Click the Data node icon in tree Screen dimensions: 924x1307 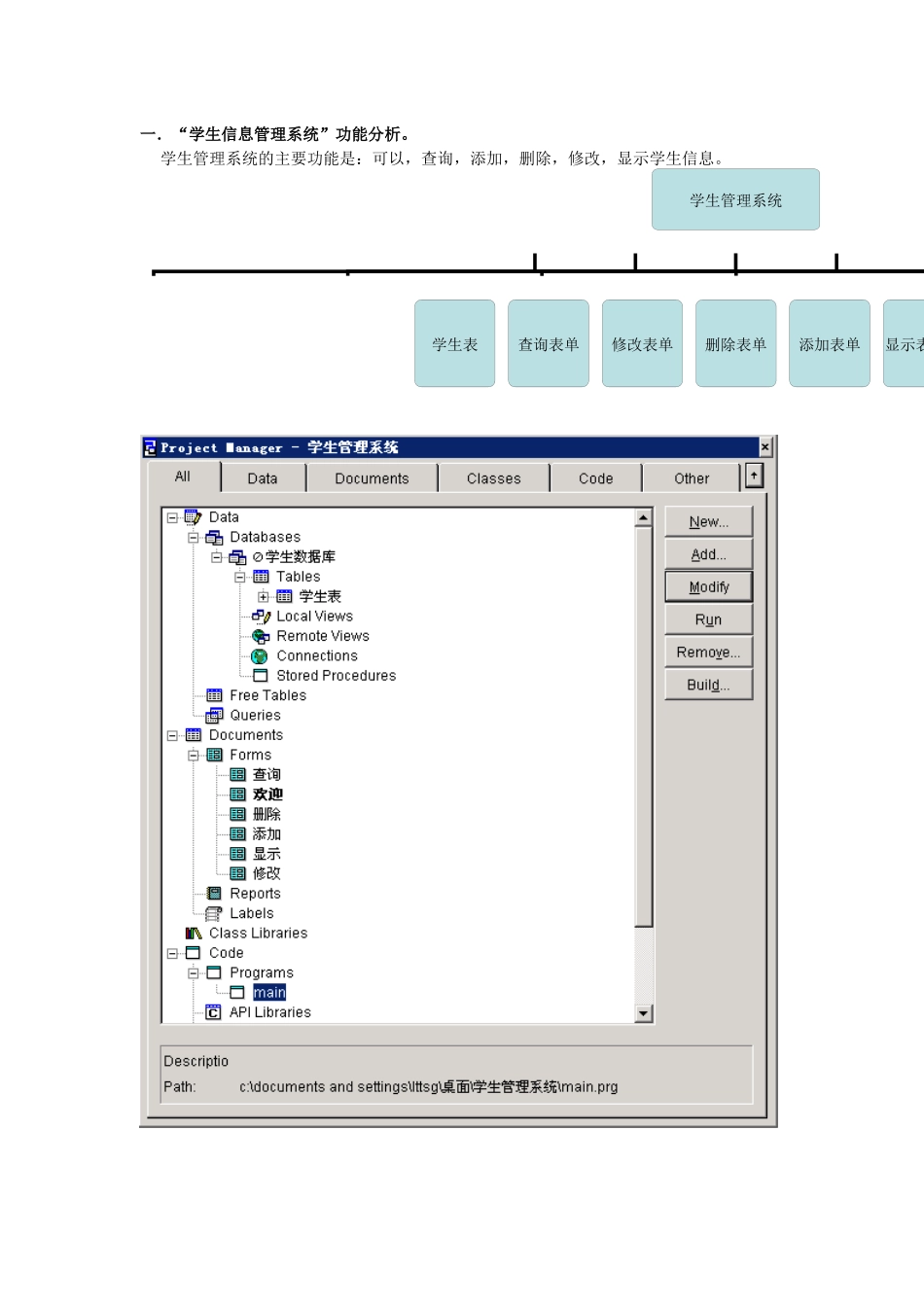pos(193,517)
